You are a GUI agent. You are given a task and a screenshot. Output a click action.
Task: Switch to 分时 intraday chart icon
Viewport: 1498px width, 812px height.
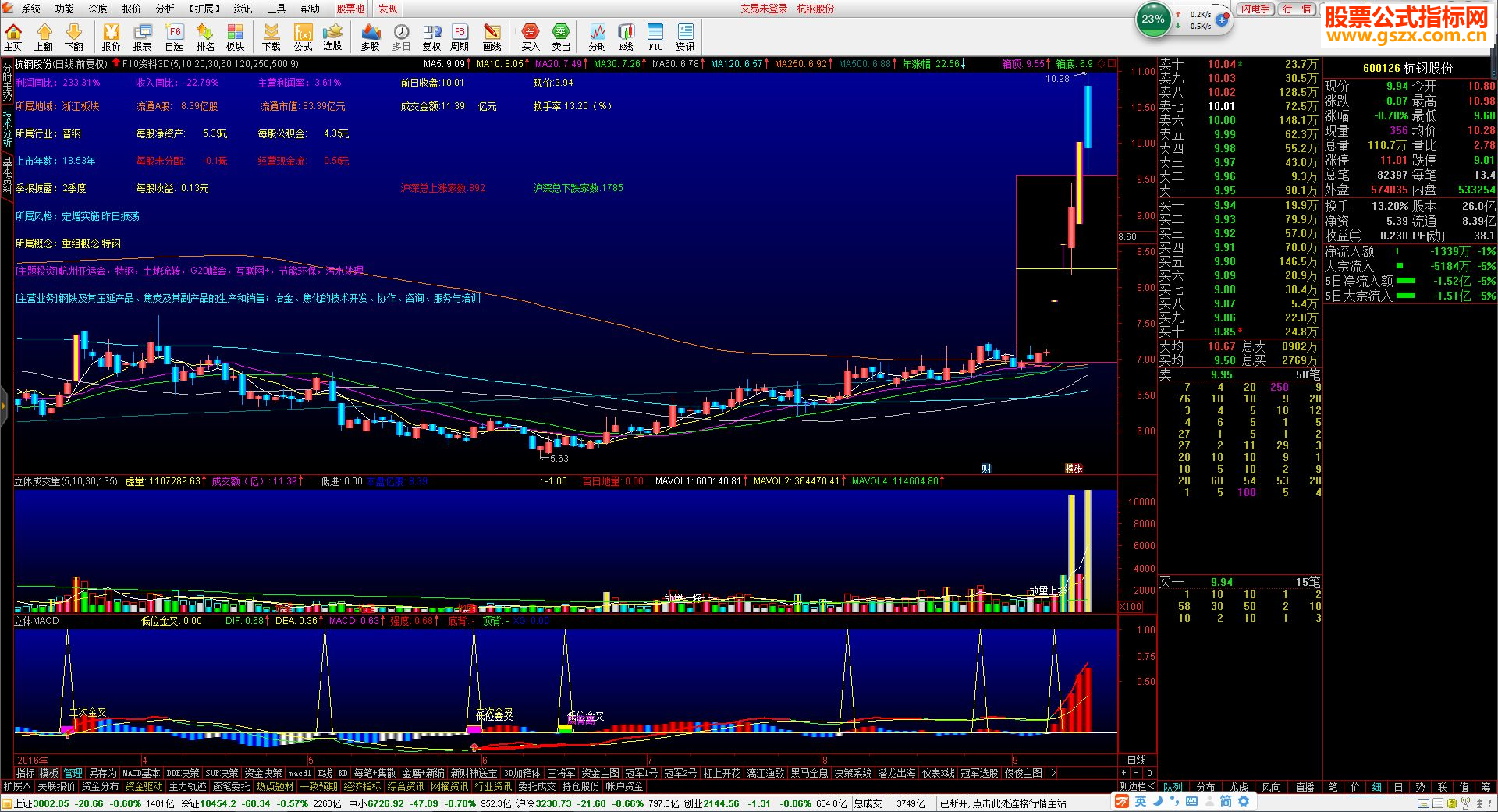598,37
